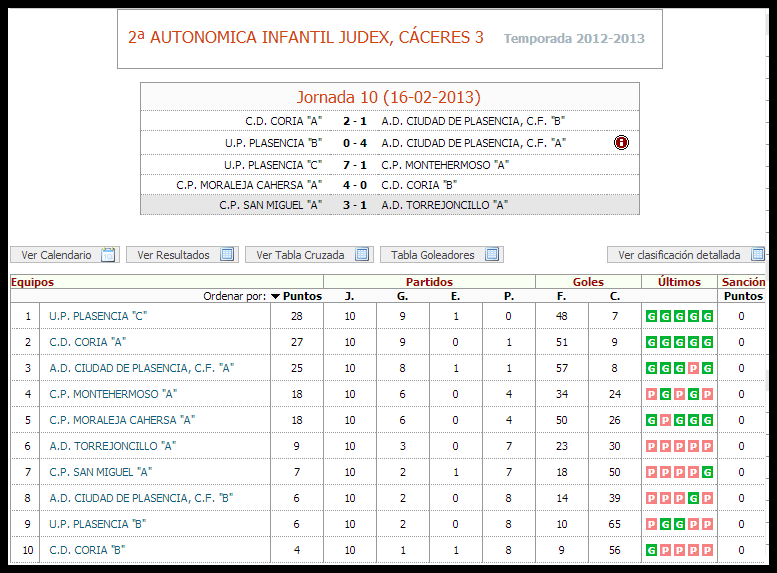Select the 0 - 4 score of U.P. Plasencia B match
This screenshot has width=777, height=573.
pyautogui.click(x=355, y=143)
